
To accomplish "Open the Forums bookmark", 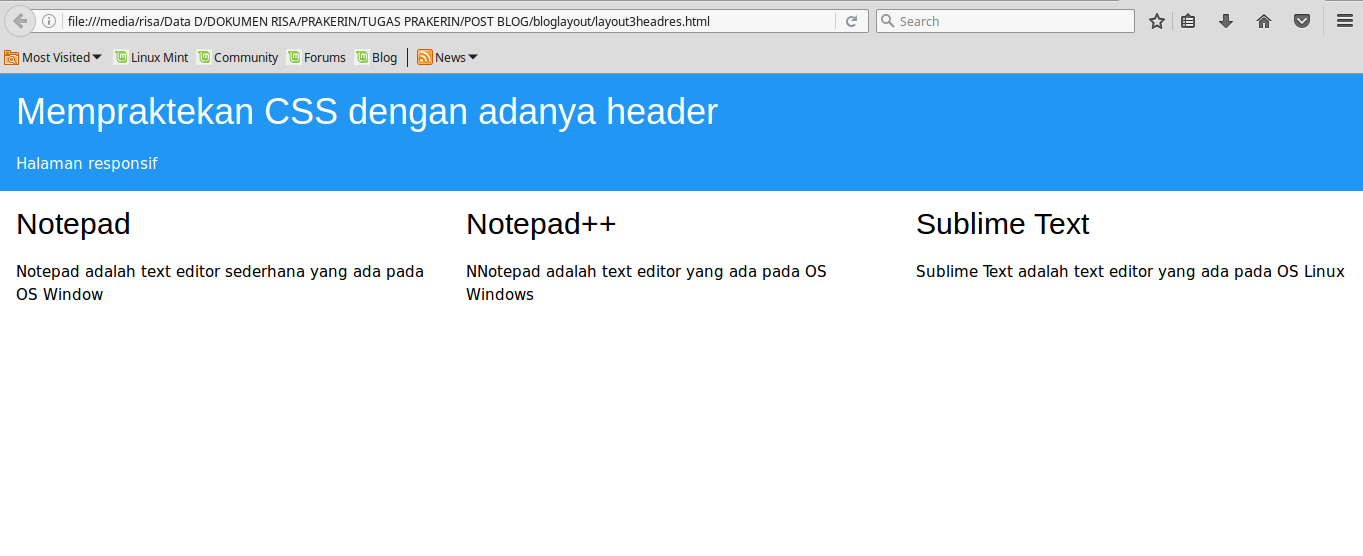I will 316,57.
